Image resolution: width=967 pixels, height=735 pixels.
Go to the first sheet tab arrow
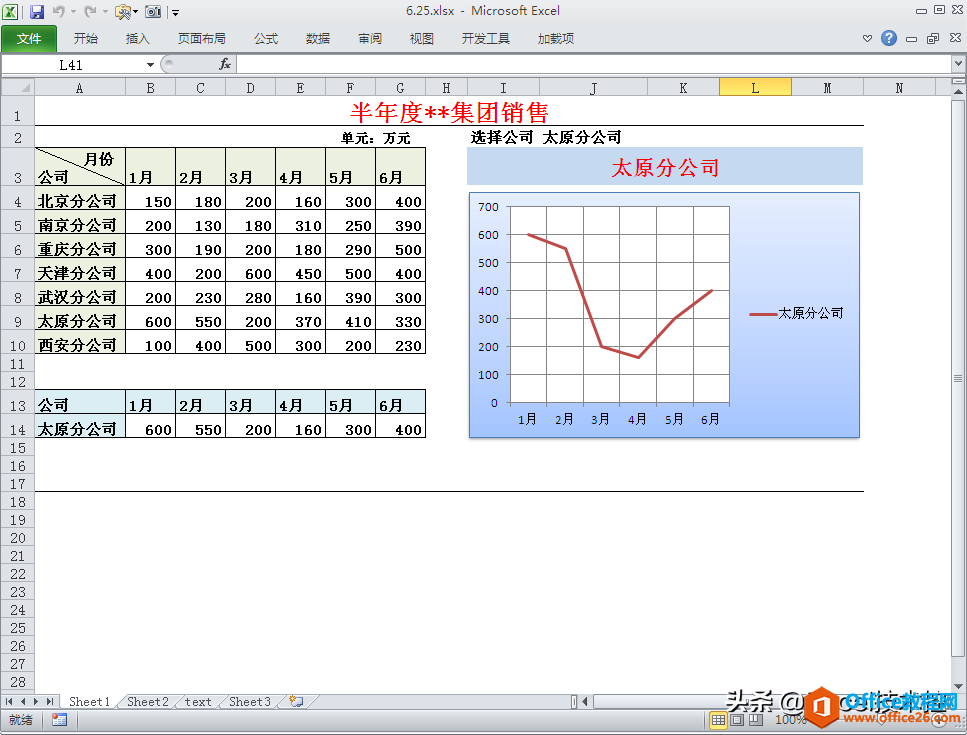click(9, 701)
